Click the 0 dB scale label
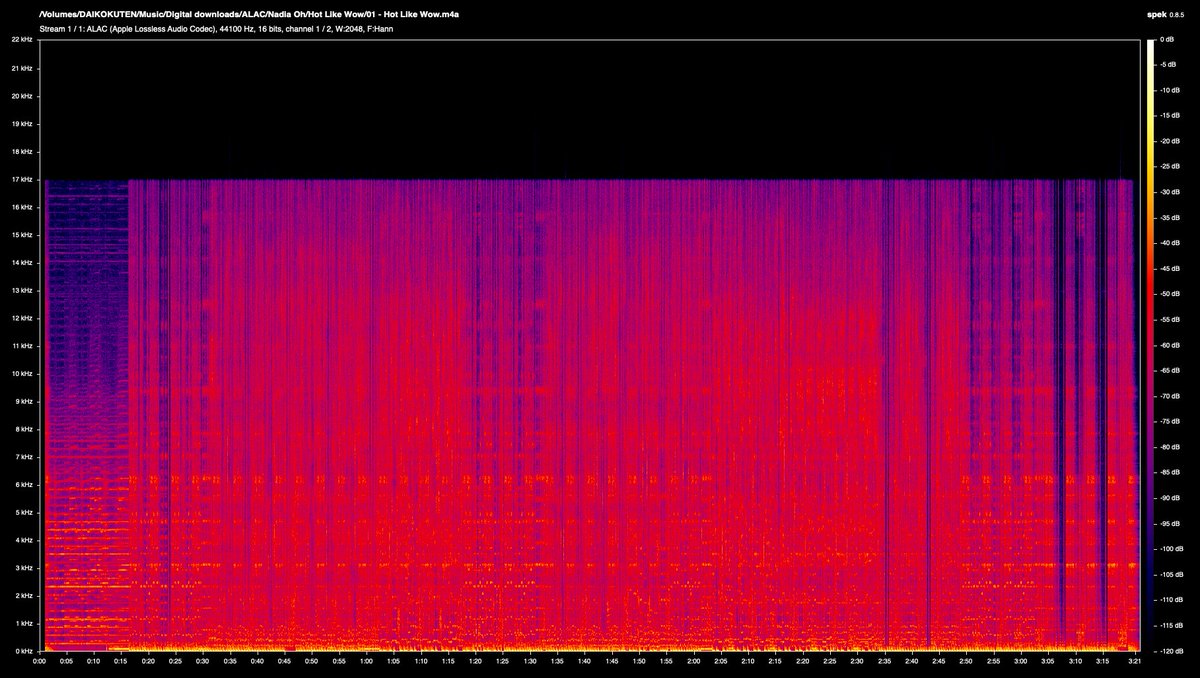The width and height of the screenshot is (1200, 678). coord(1167,39)
